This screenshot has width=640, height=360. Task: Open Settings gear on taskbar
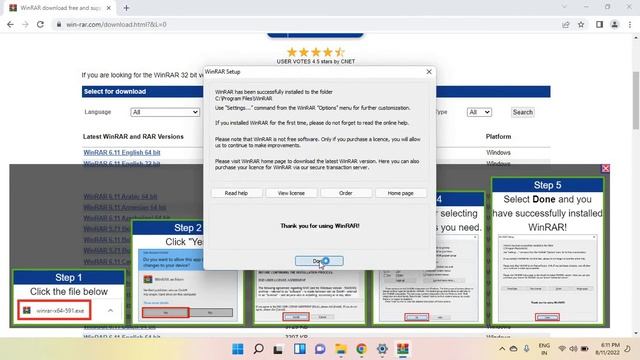pyautogui.click(x=382, y=349)
